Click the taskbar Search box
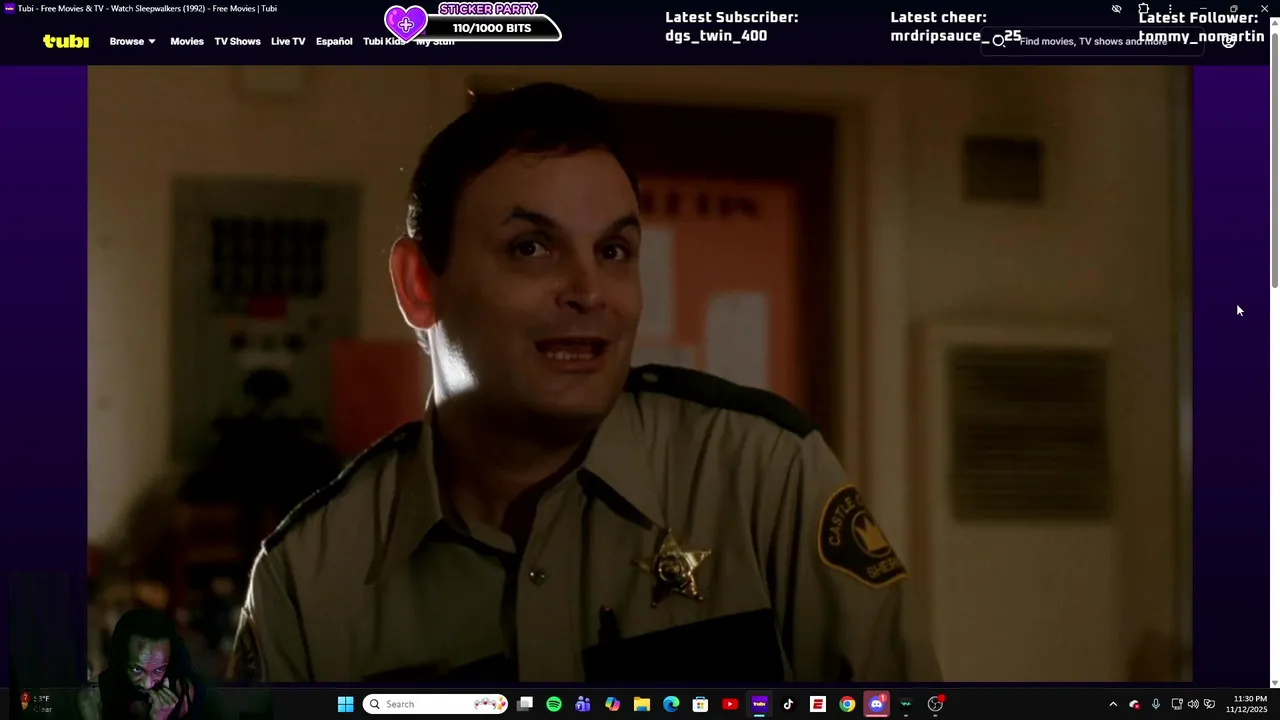 [435, 704]
